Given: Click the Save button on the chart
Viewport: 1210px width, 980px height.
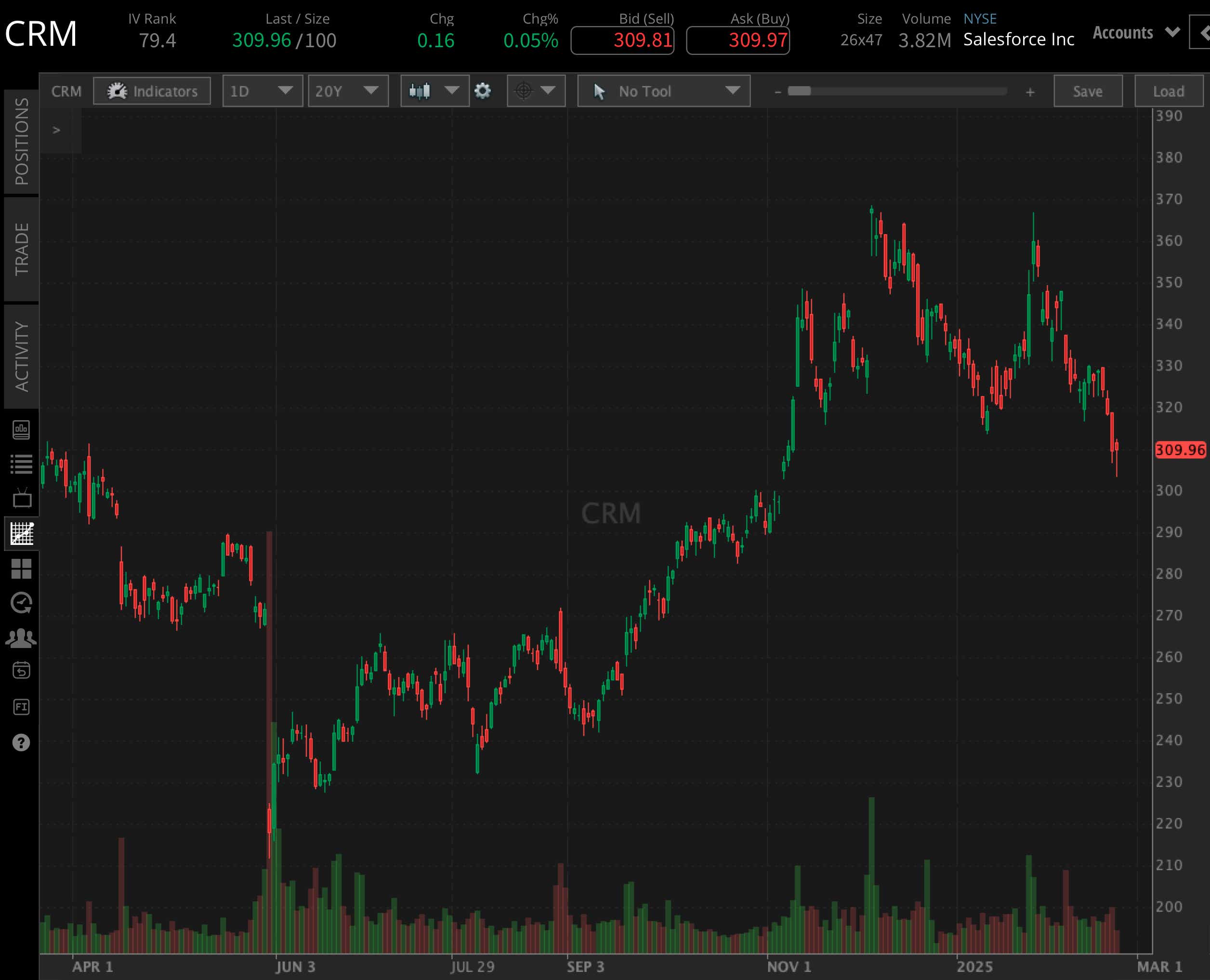Looking at the screenshot, I should [1087, 91].
